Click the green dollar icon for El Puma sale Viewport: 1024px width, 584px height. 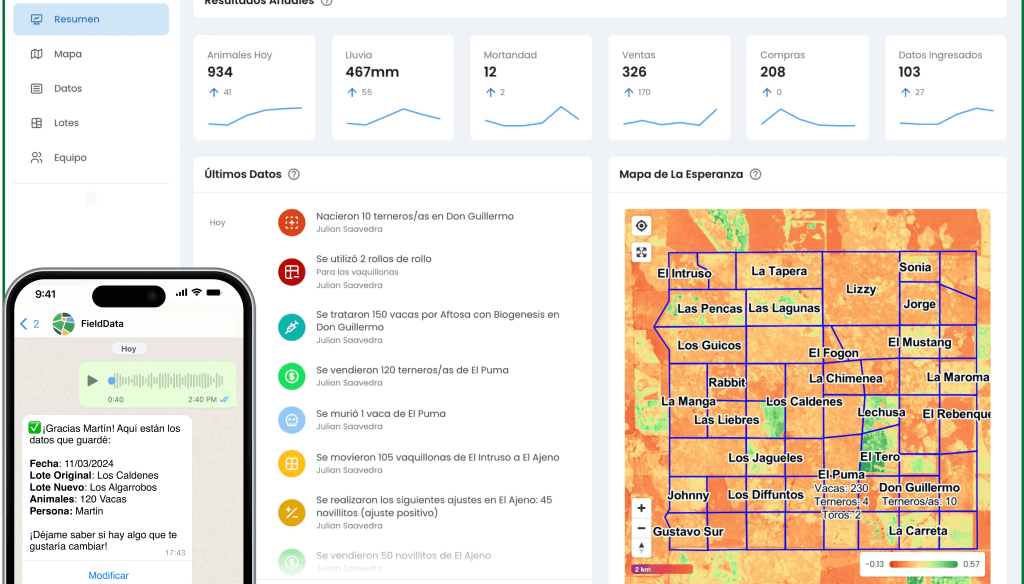[x=291, y=376]
